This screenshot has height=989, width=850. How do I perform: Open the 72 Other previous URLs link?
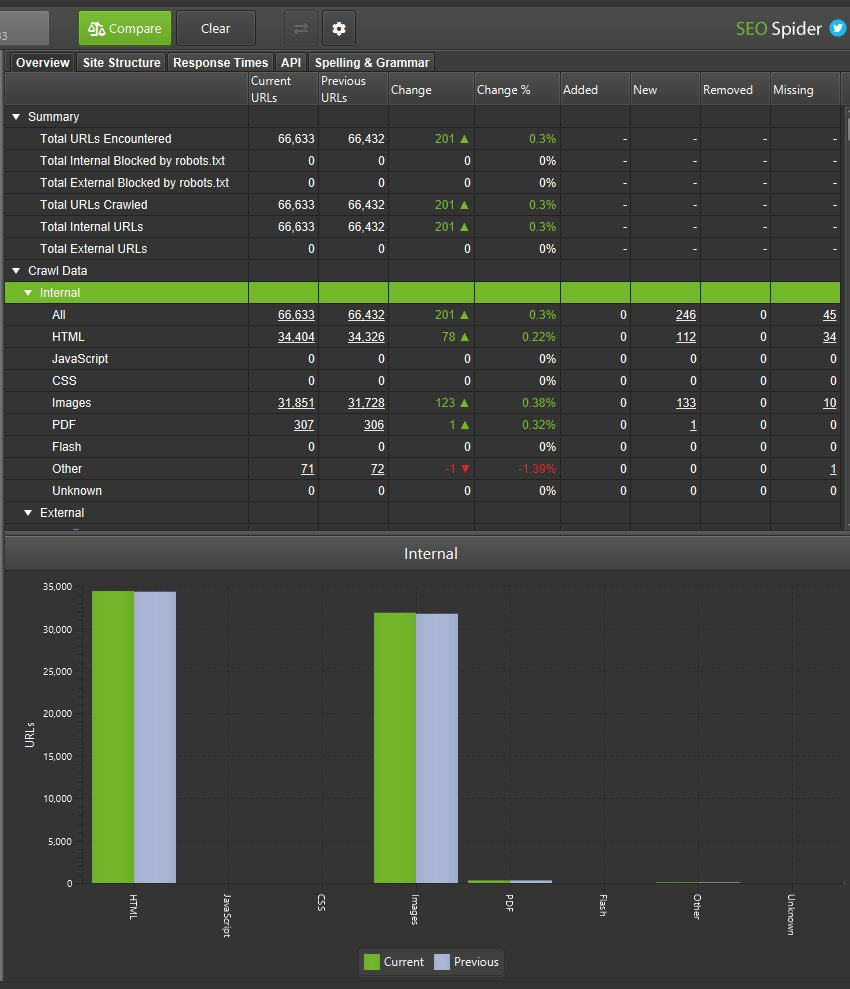pos(377,469)
